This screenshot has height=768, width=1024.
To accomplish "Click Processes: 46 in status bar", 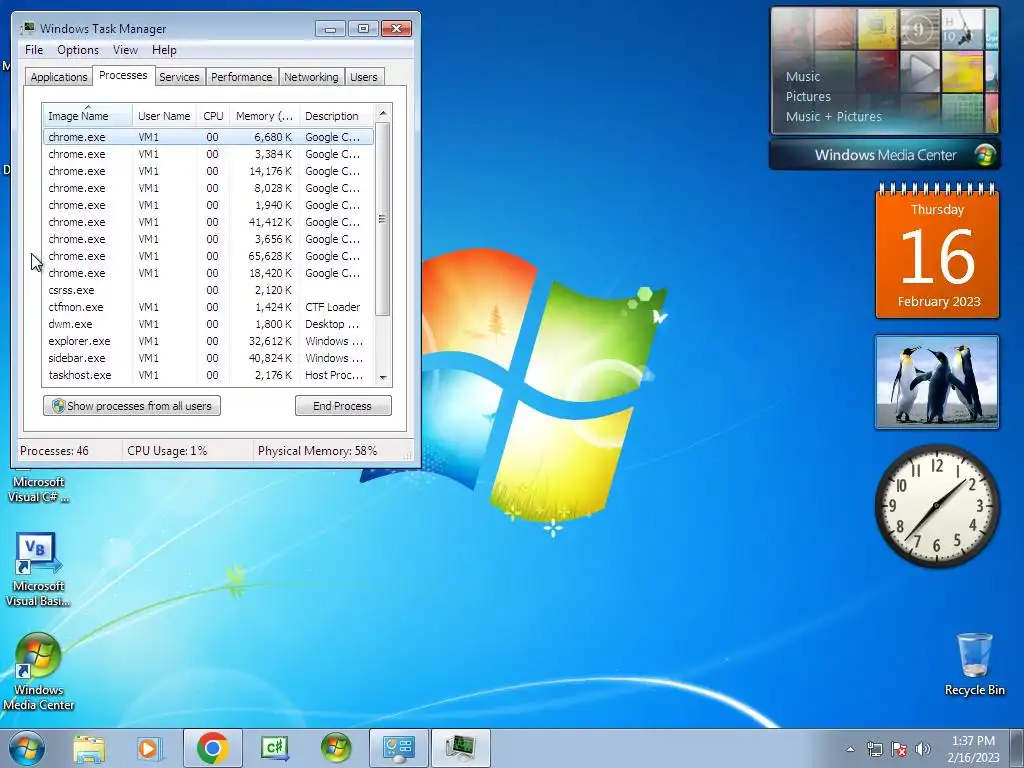I will point(54,451).
